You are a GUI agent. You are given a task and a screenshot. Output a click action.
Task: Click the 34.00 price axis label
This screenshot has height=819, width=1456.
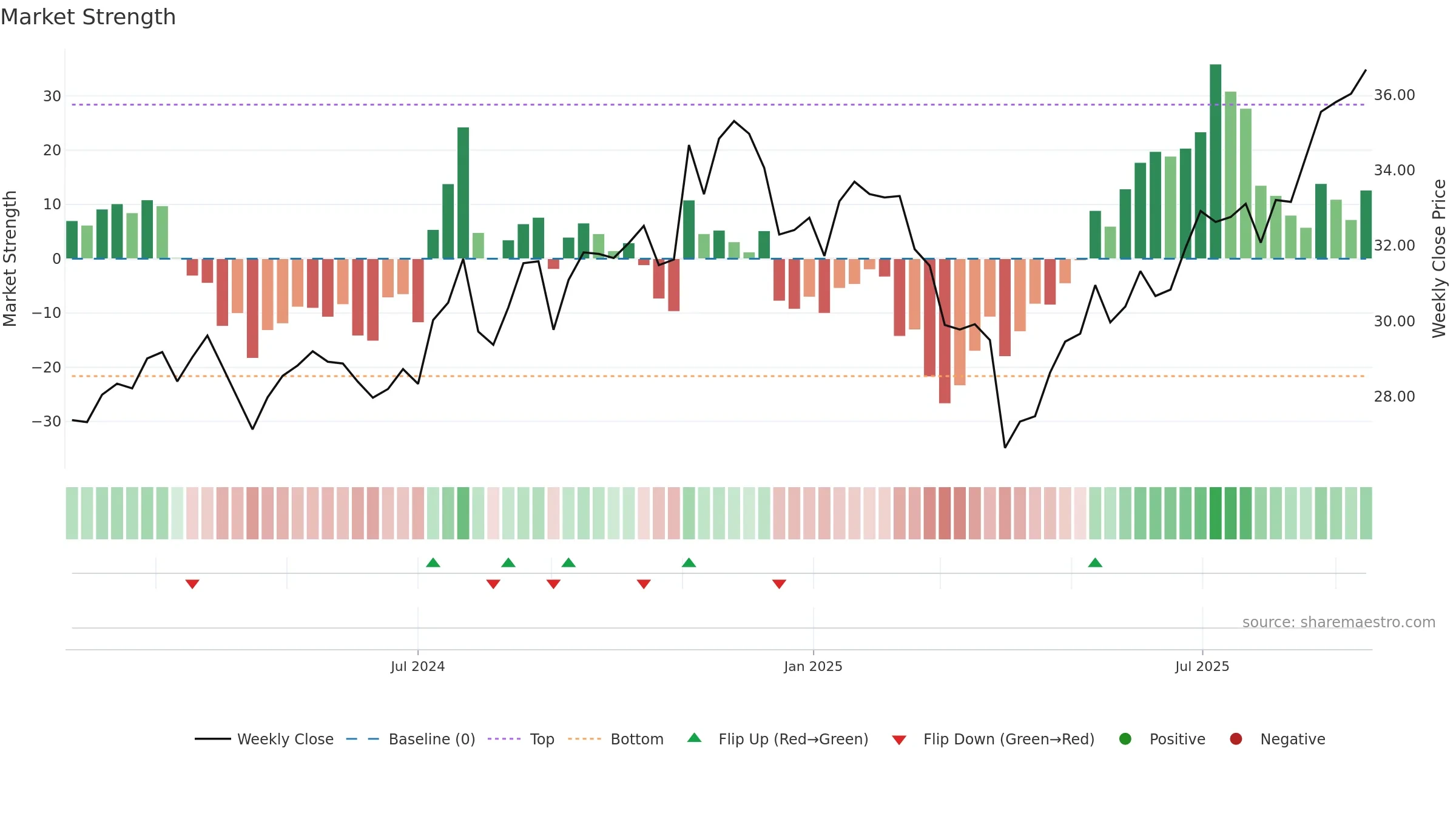coord(1395,170)
